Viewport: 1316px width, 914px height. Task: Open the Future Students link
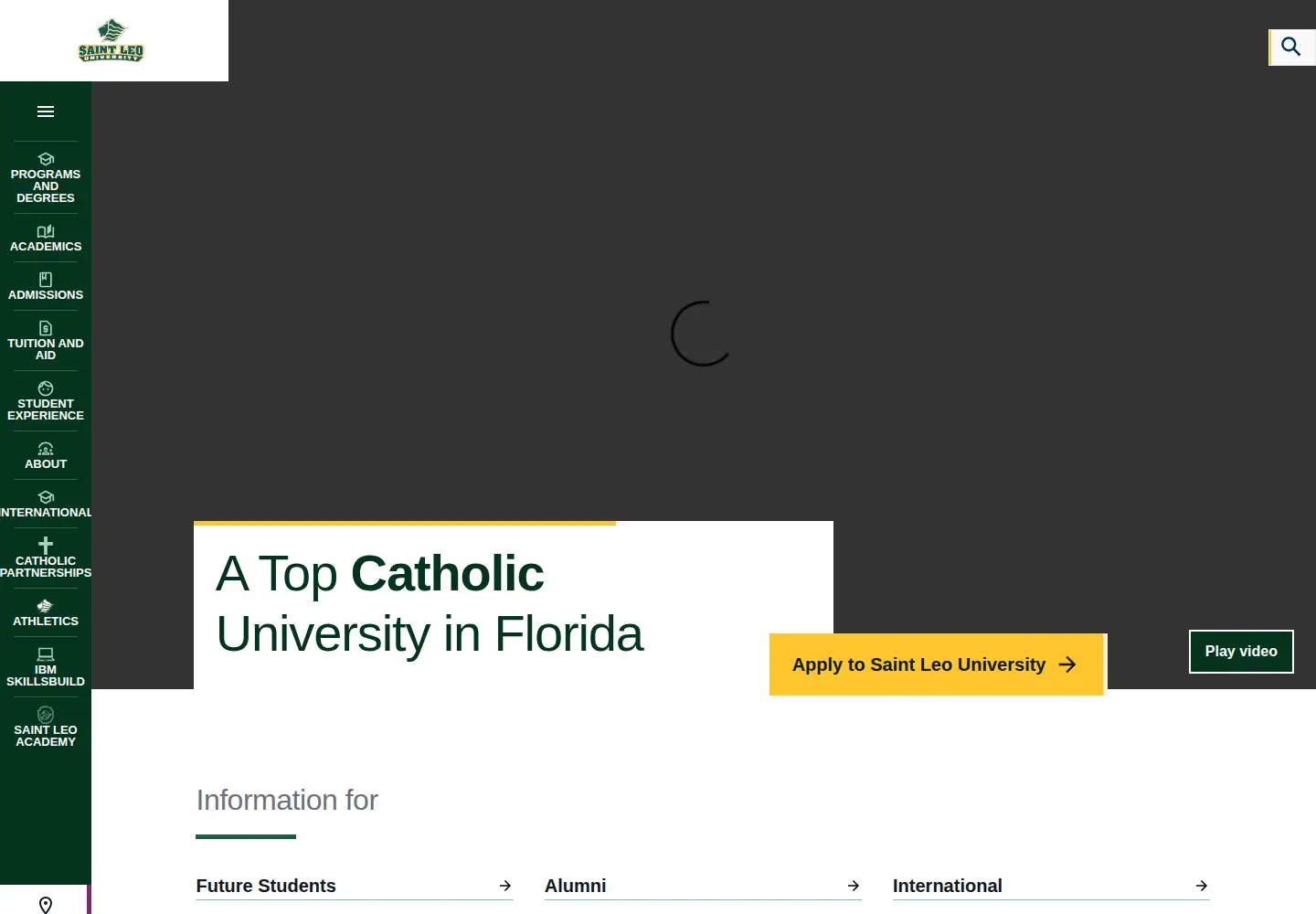point(355,886)
